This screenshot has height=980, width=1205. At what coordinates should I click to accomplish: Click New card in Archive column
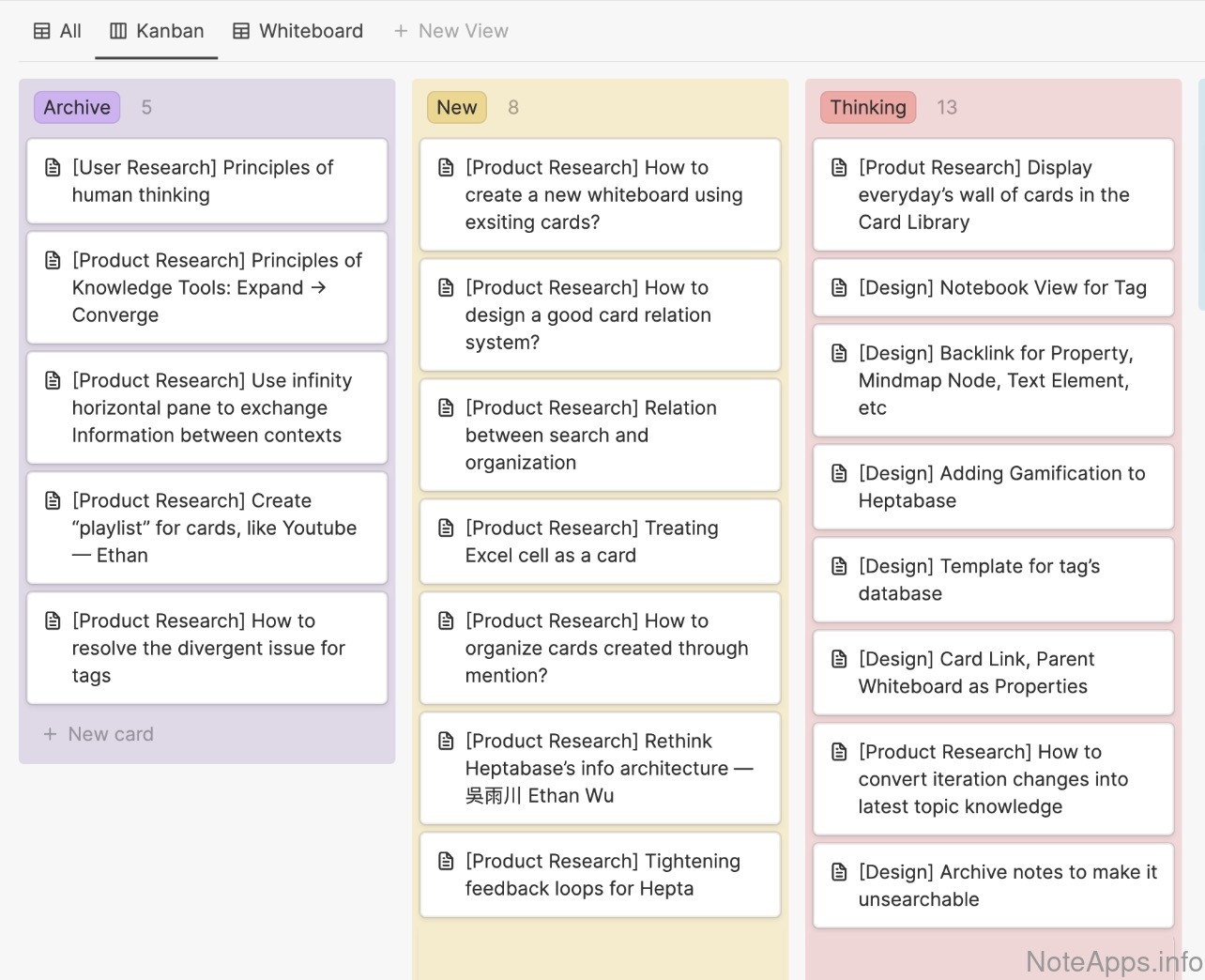coord(99,734)
